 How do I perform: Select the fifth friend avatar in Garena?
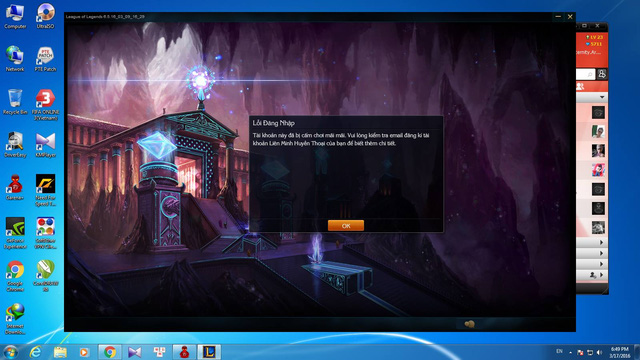[598, 189]
